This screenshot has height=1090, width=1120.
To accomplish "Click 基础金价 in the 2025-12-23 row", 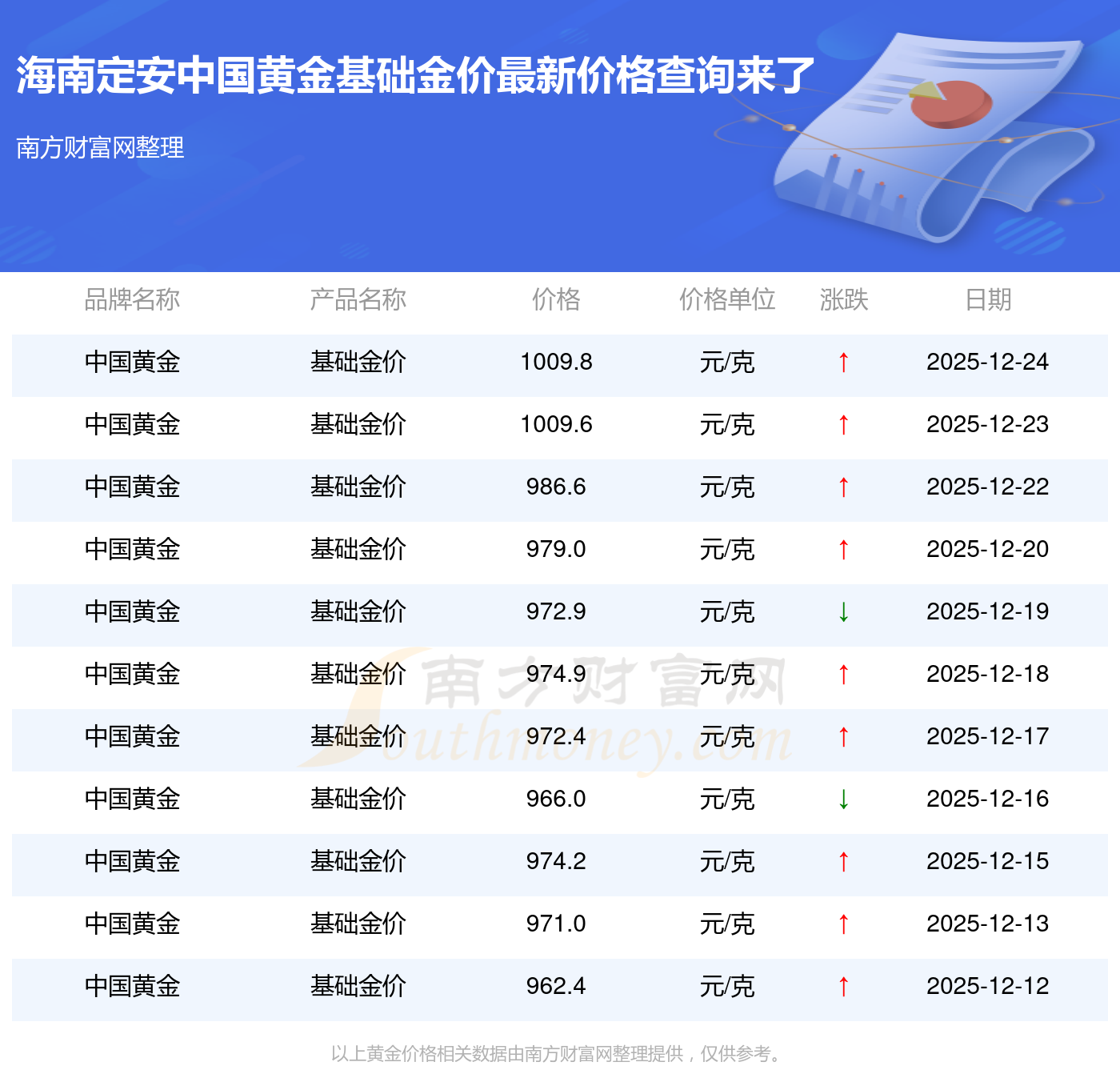I will click(x=358, y=424).
